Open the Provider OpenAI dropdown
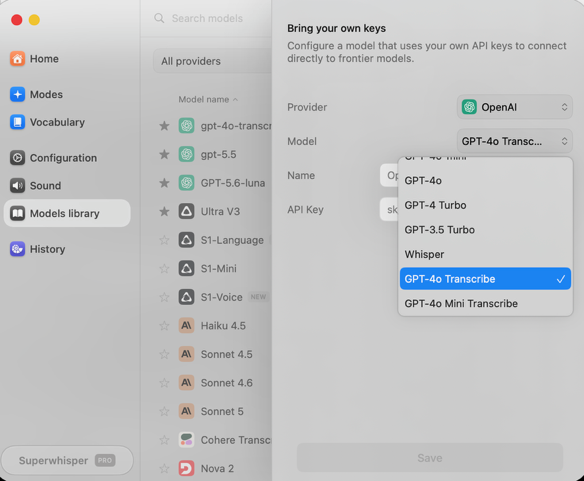The image size is (584, 481). [515, 107]
